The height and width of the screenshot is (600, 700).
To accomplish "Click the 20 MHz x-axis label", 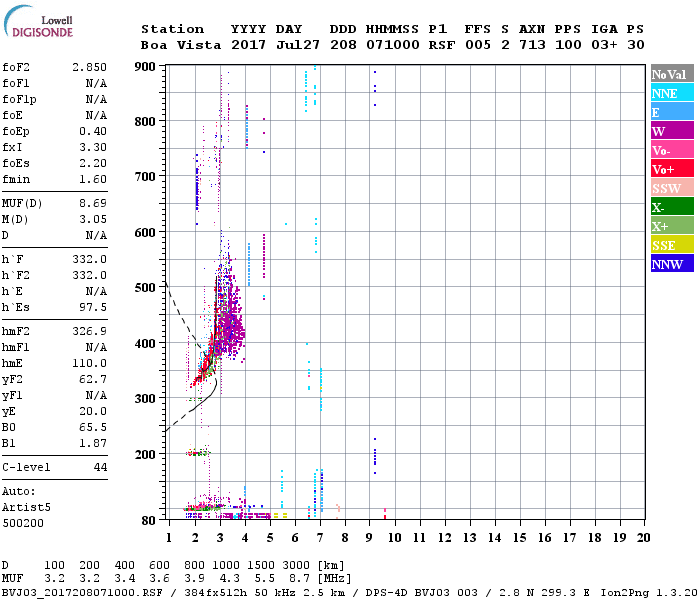I will click(x=643, y=538).
